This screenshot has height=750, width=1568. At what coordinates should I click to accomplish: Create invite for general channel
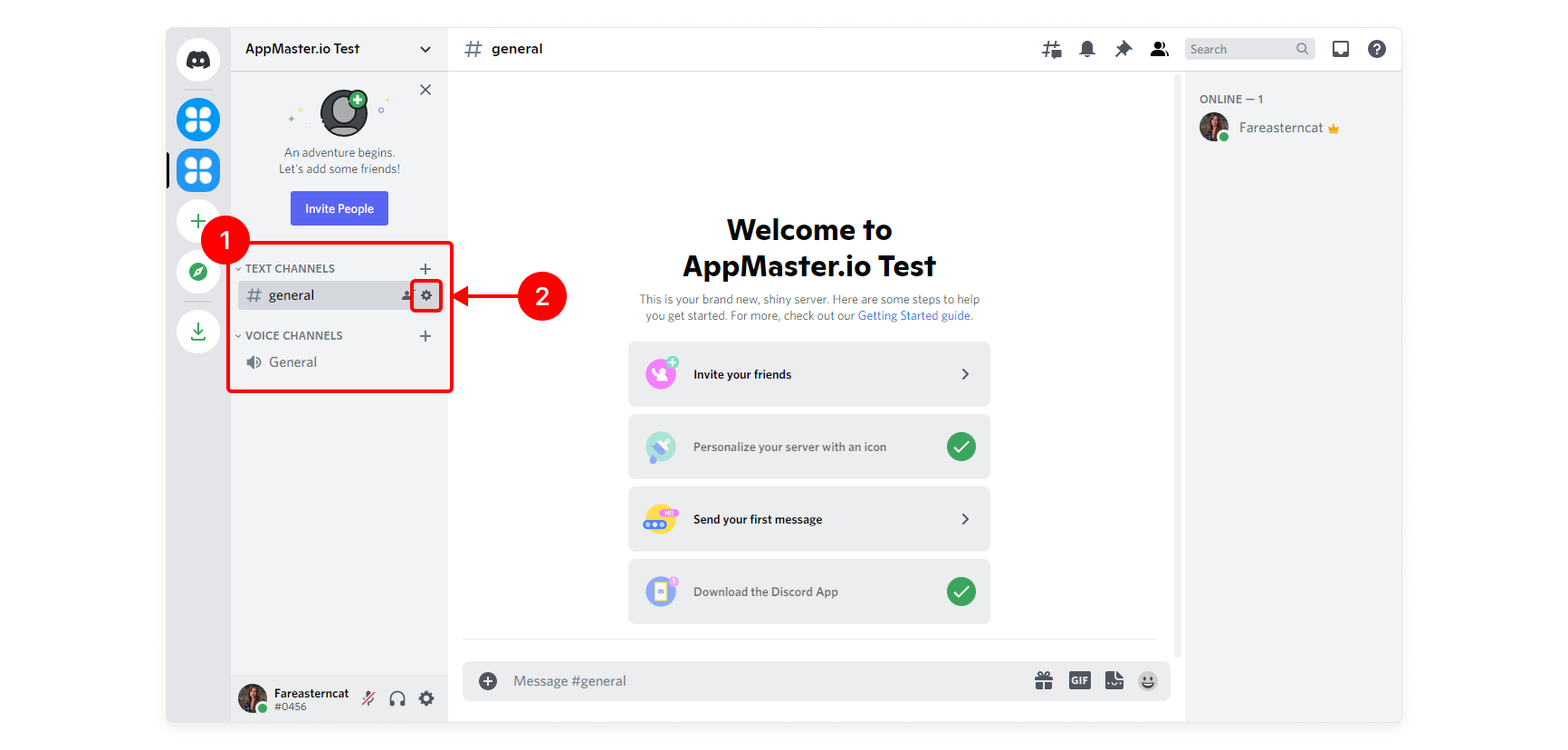[407, 295]
